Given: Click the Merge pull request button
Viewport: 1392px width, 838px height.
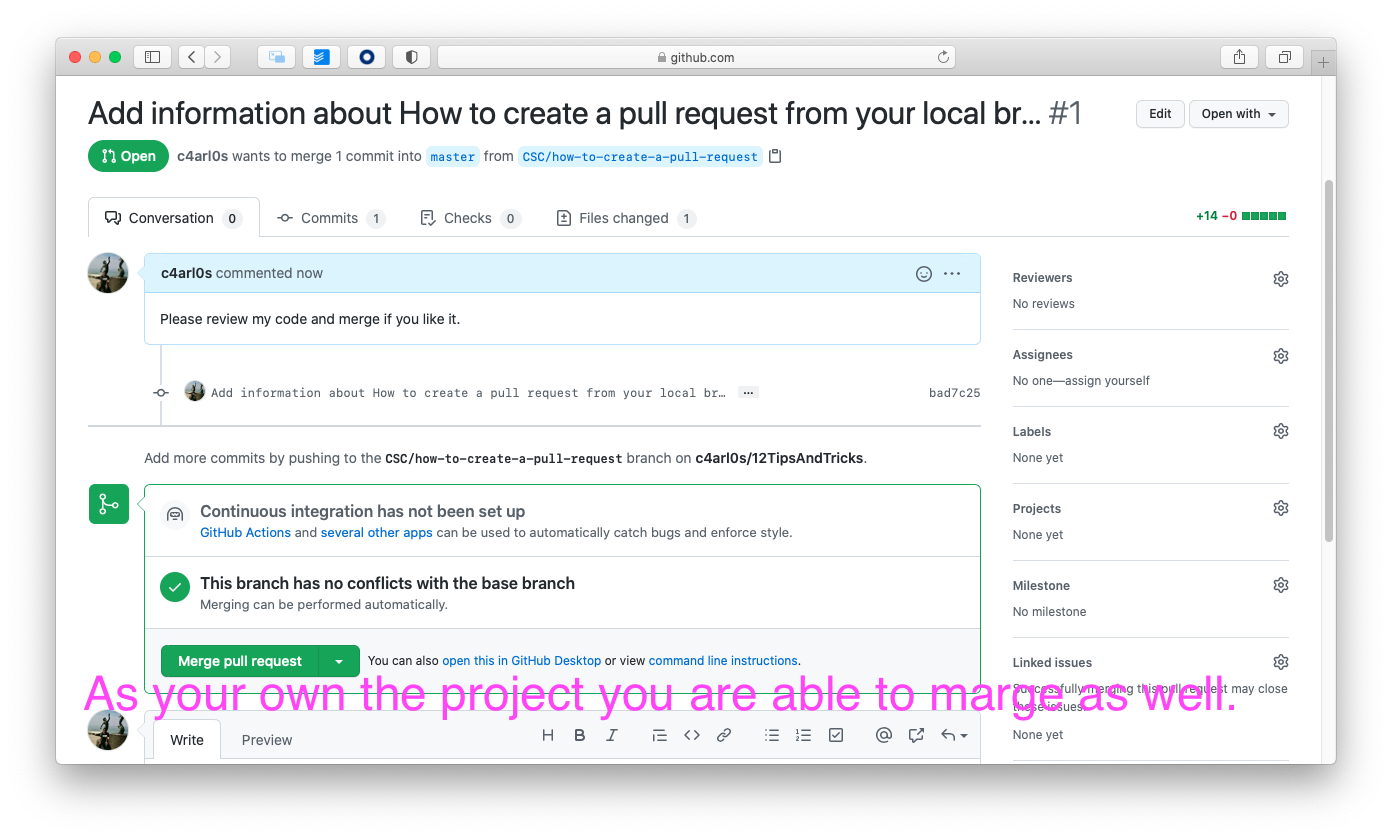Looking at the screenshot, I should click(240, 661).
